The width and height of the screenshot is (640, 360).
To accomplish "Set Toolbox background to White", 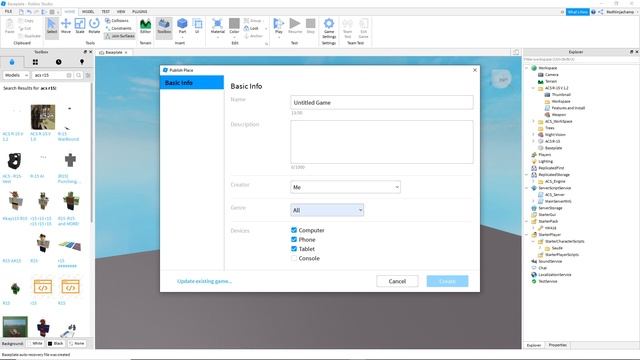I will 35,344.
